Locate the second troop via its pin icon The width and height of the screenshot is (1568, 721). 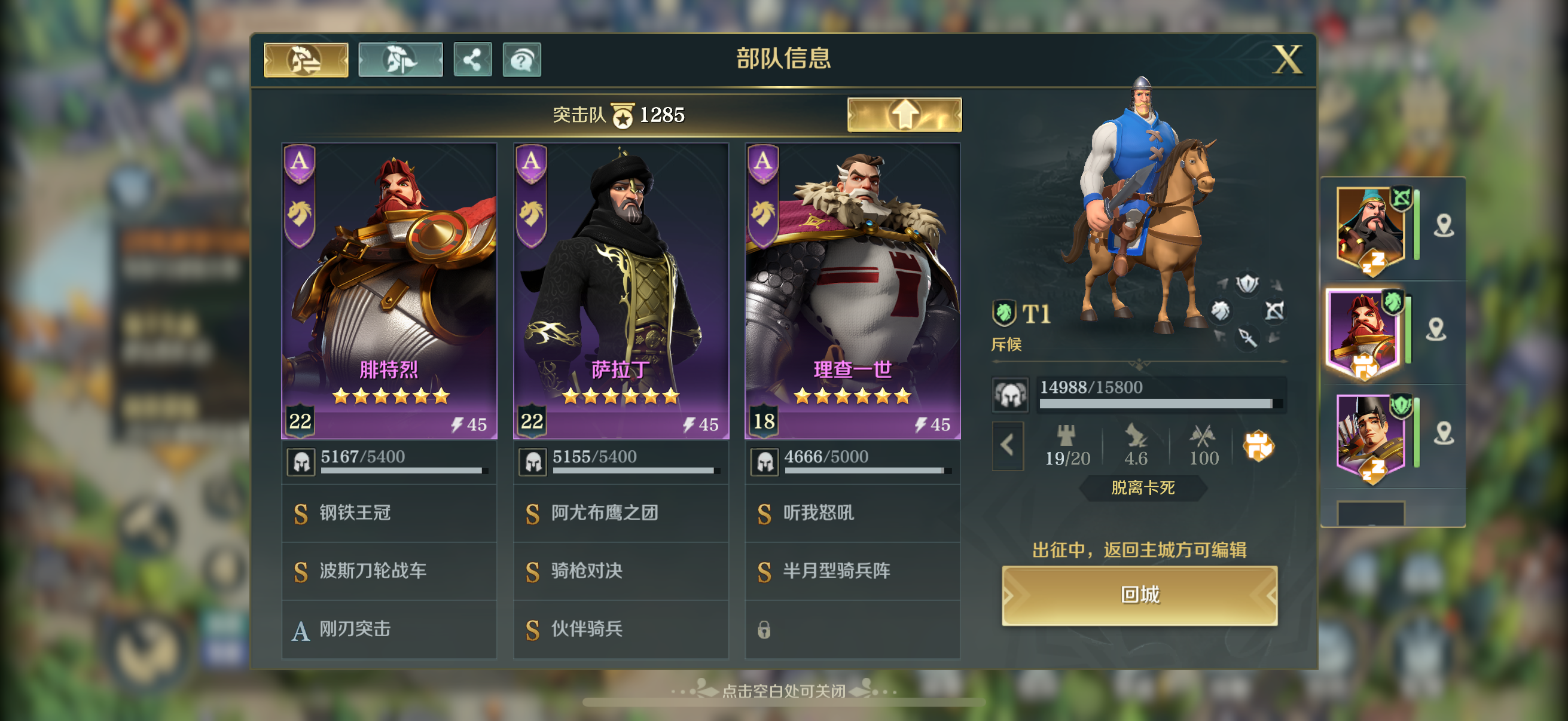click(1436, 329)
